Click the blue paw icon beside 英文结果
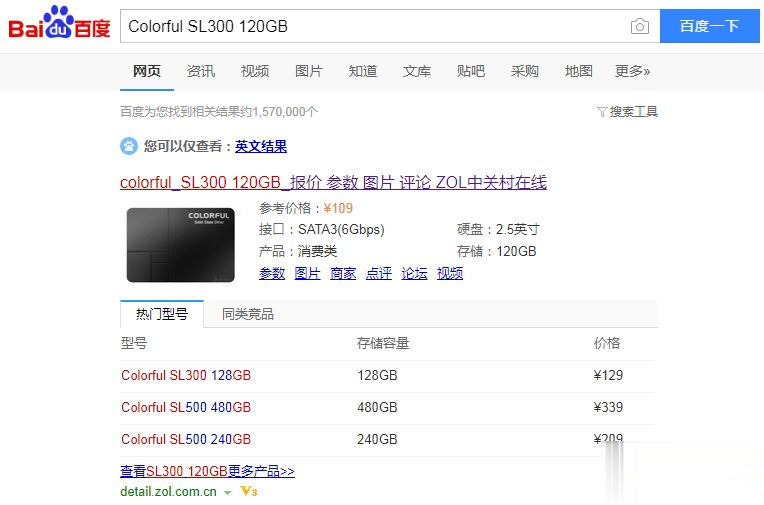This screenshot has width=764, height=505. pyautogui.click(x=129, y=146)
